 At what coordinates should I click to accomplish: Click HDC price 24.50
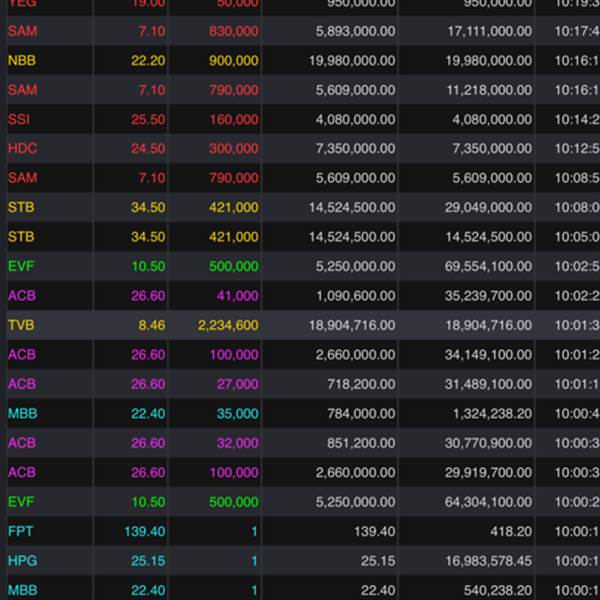[x=148, y=148]
